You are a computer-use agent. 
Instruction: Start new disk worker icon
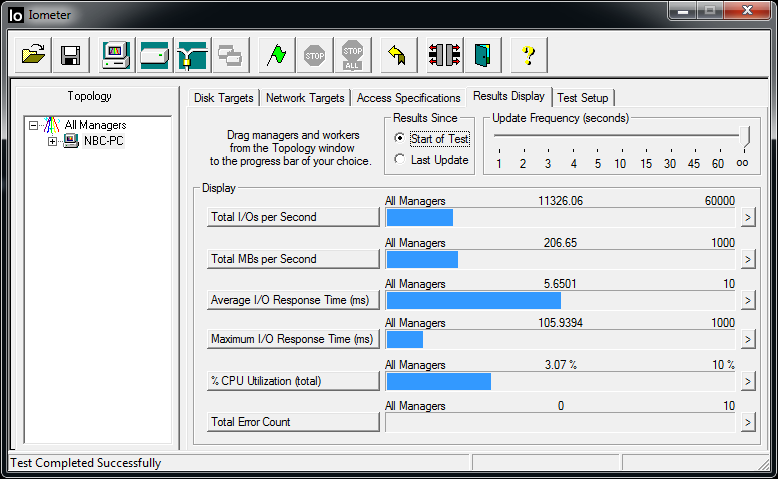pos(154,55)
